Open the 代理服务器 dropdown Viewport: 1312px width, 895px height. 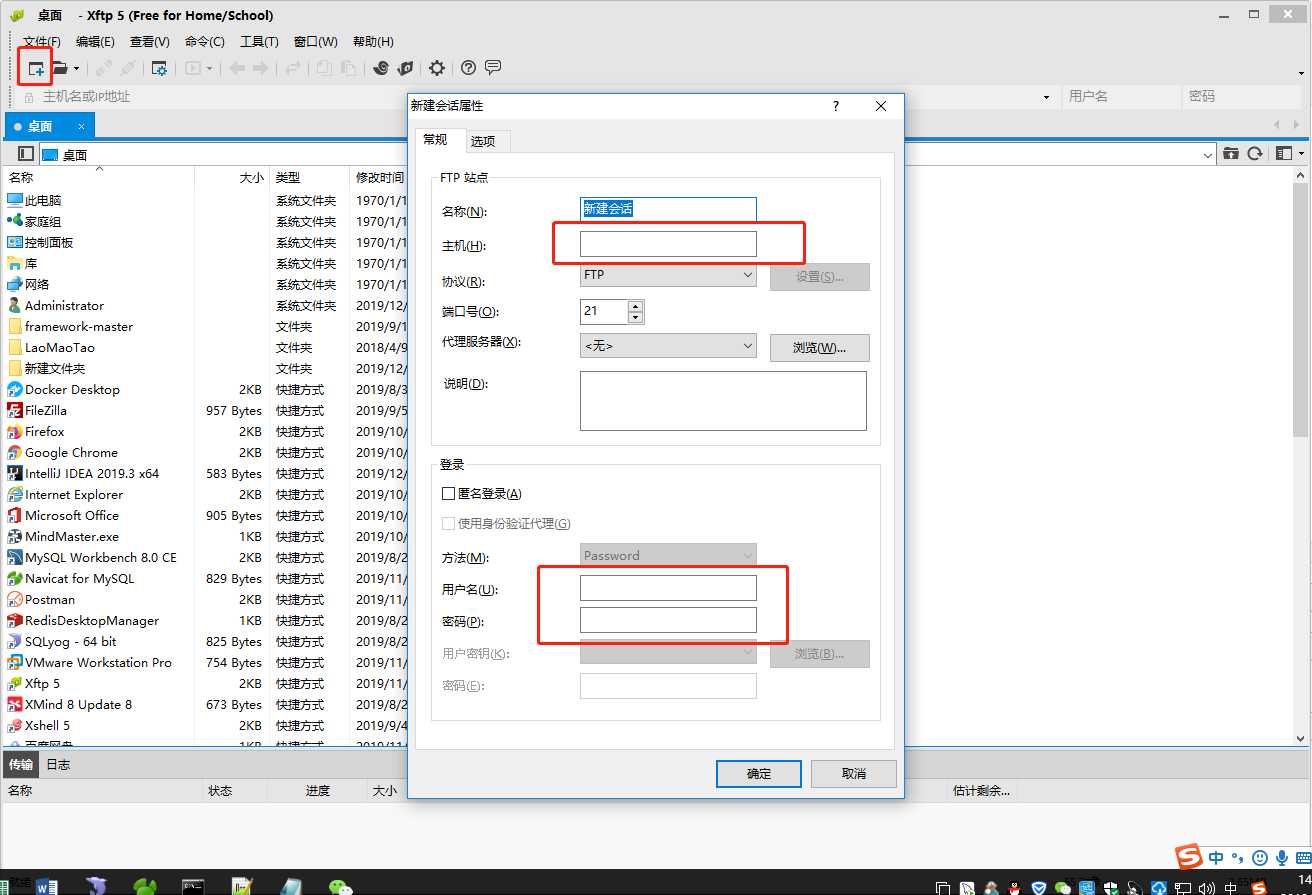668,346
